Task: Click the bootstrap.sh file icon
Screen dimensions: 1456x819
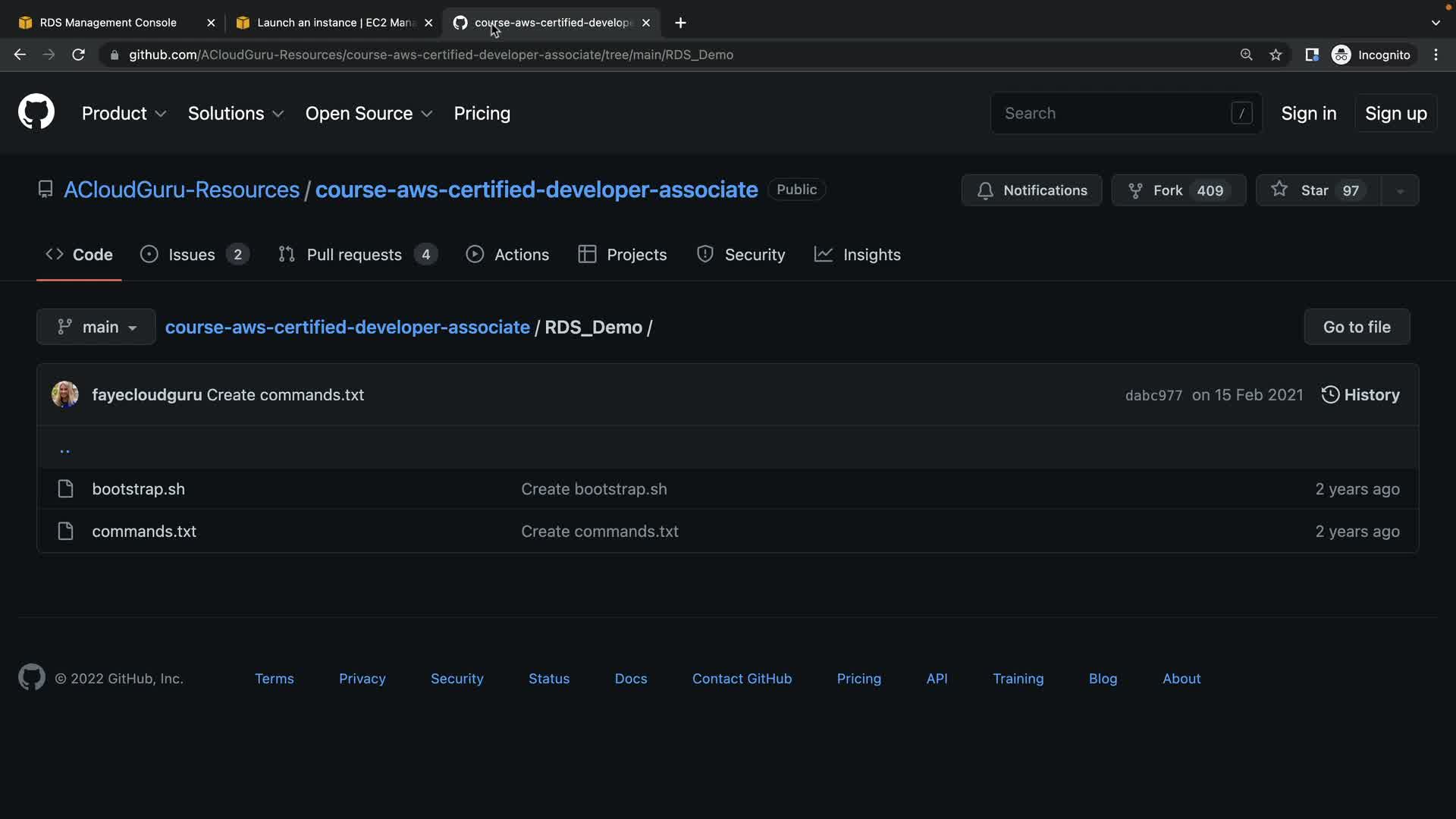Action: point(66,489)
